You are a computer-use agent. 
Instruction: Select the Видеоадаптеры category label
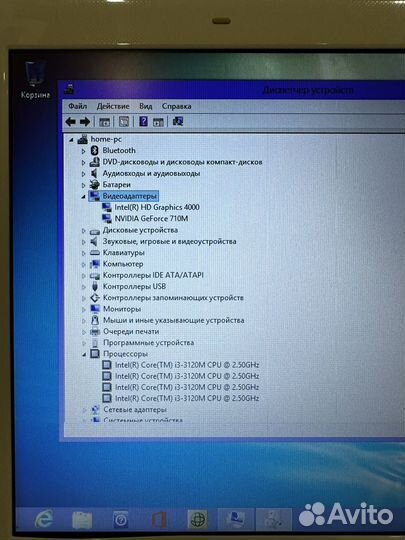pyautogui.click(x=129, y=196)
